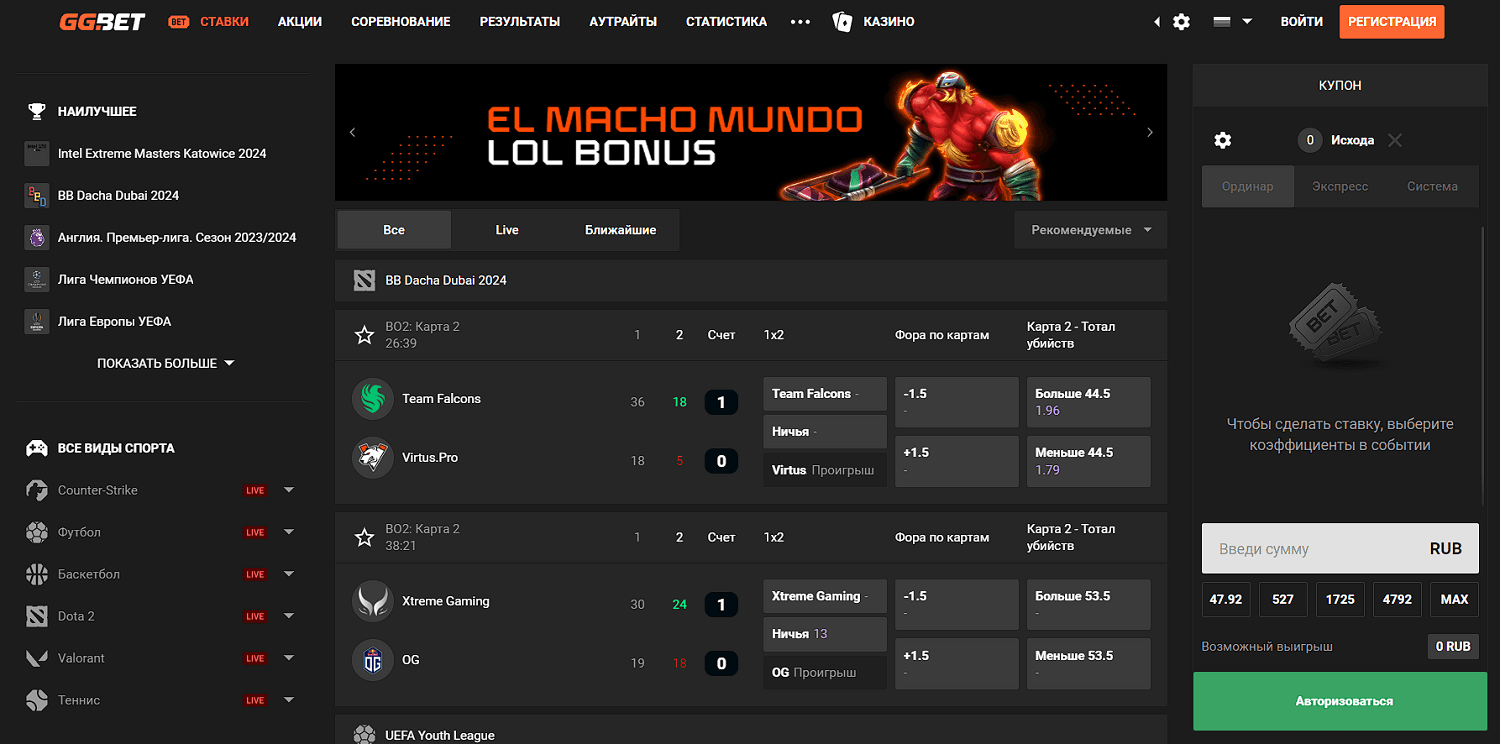Click the header settings gear icon

[x=1181, y=21]
